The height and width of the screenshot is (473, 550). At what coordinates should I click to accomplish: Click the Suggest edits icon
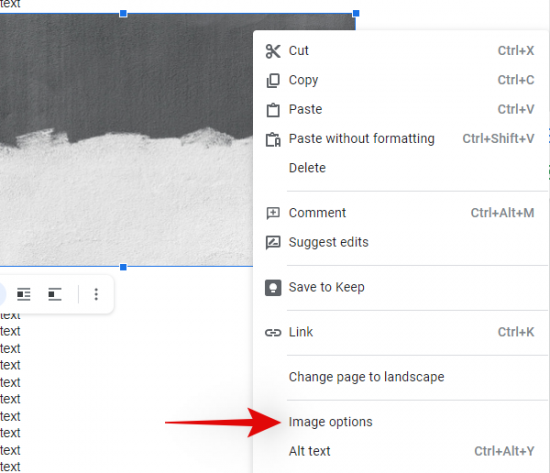pyautogui.click(x=273, y=242)
